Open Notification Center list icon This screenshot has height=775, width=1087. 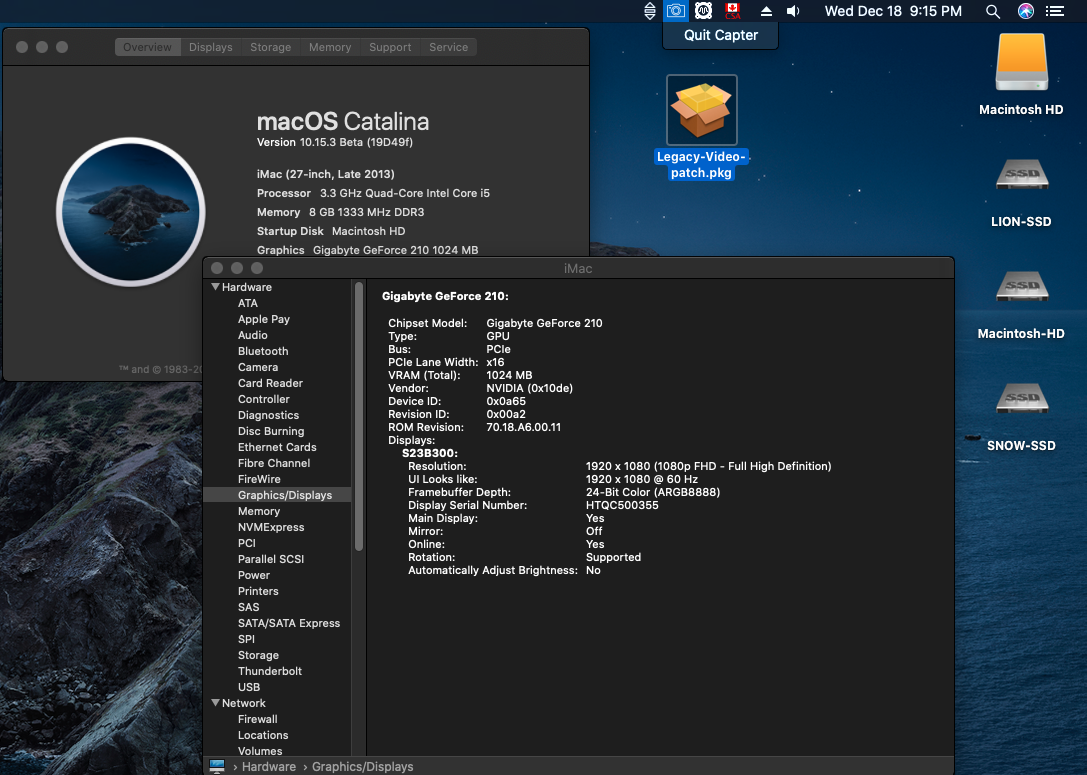[x=1055, y=11]
